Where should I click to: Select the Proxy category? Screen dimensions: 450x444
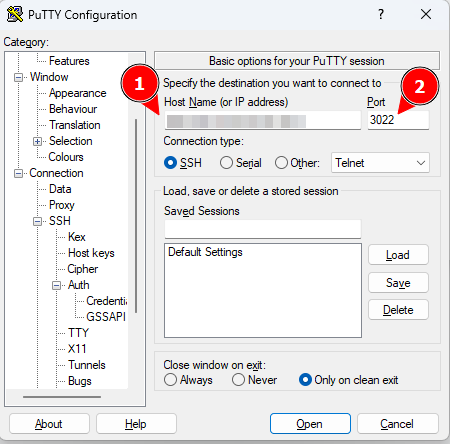pyautogui.click(x=62, y=205)
